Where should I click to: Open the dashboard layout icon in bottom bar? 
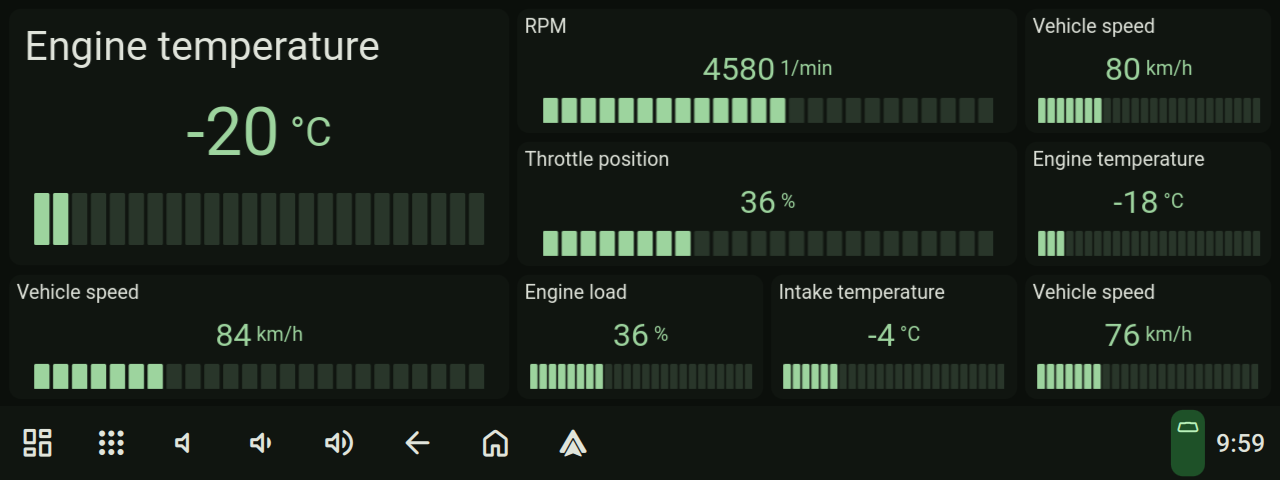(38, 443)
